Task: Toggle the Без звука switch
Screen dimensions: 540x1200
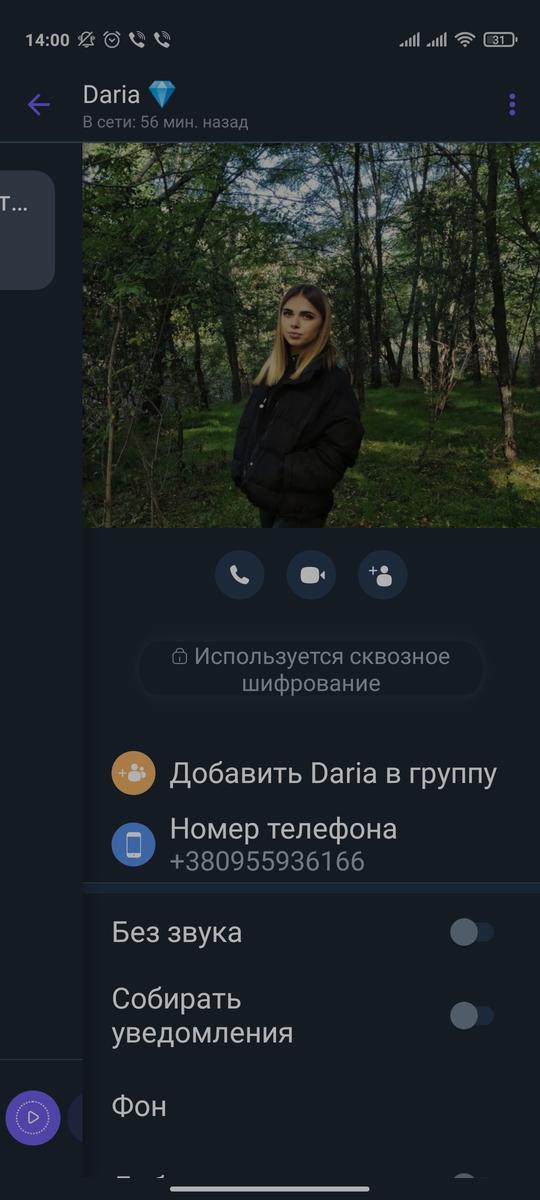Action: 472,933
